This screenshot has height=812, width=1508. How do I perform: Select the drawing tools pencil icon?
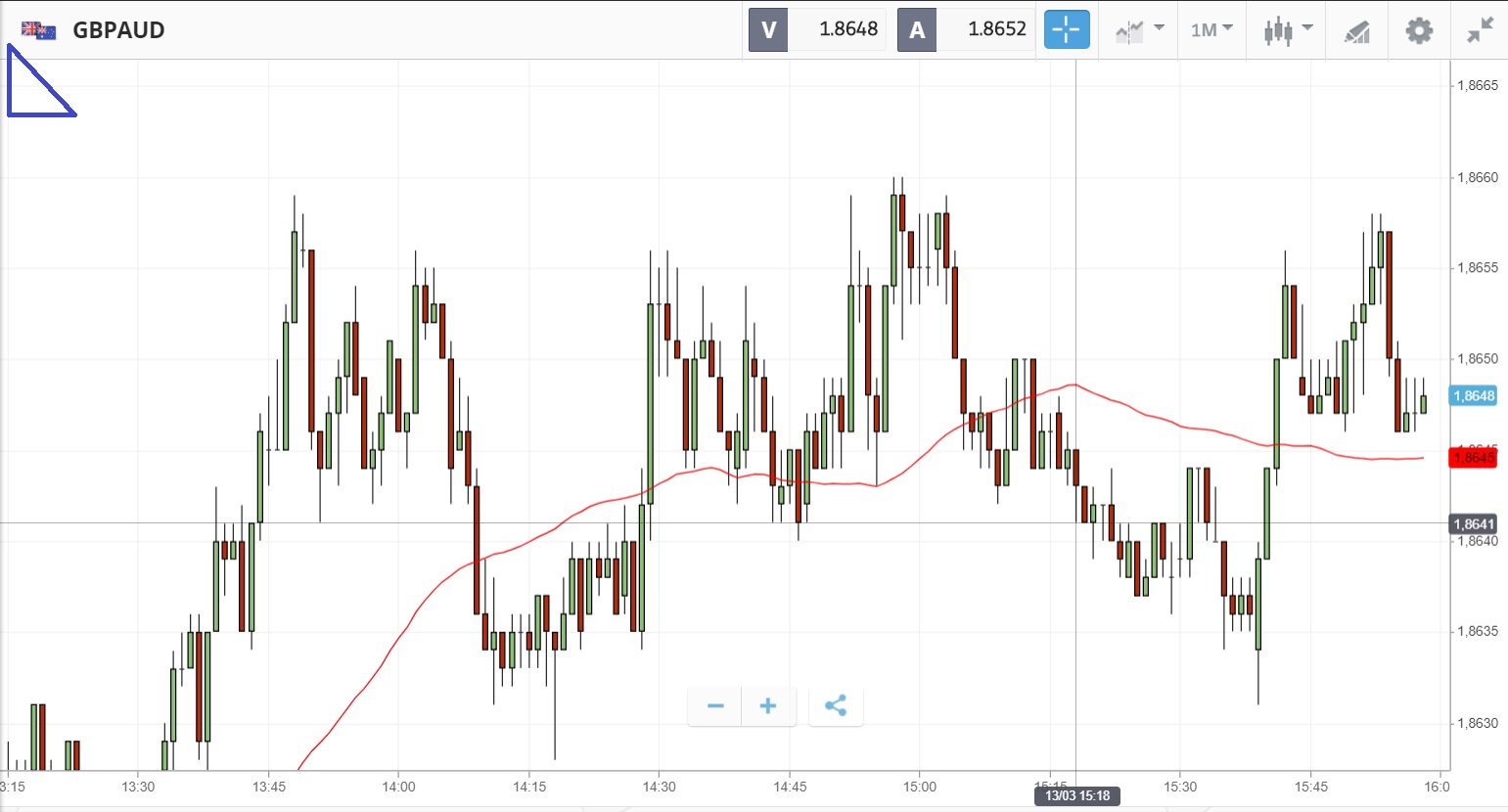[x=1356, y=31]
